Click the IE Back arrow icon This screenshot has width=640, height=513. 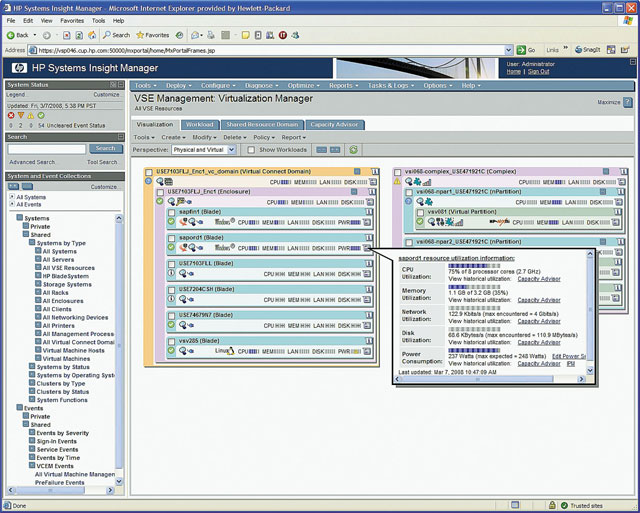point(11,36)
